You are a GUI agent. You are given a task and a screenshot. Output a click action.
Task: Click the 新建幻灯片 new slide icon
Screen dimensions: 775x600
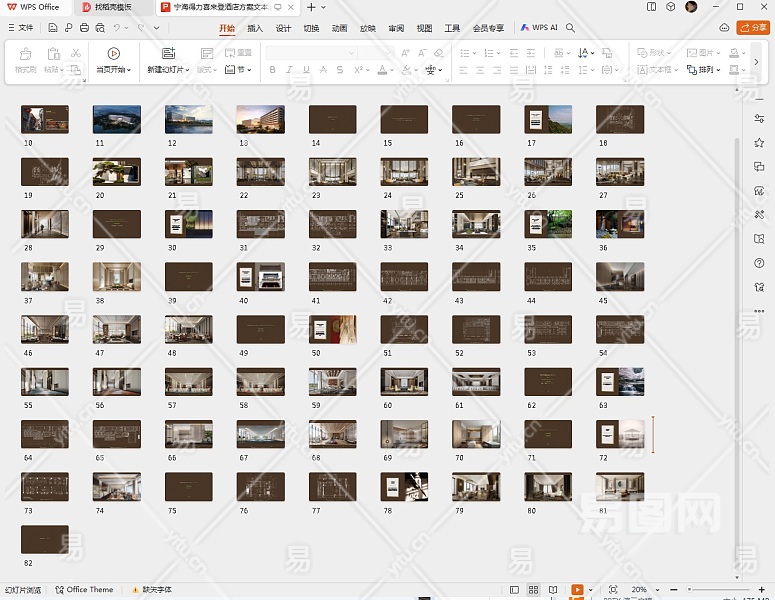tap(167, 53)
